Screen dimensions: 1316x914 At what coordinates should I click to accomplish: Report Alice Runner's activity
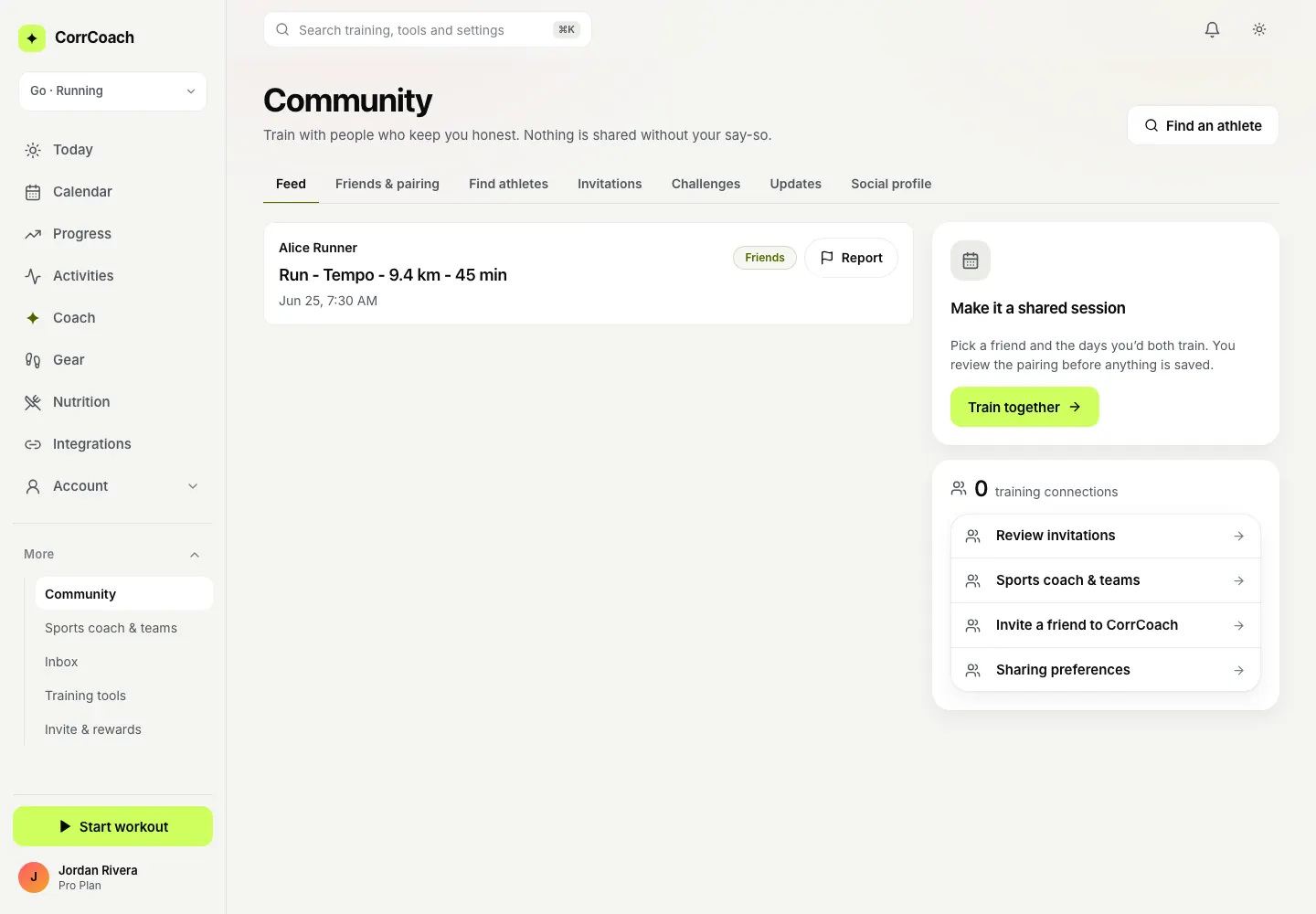[x=851, y=258]
